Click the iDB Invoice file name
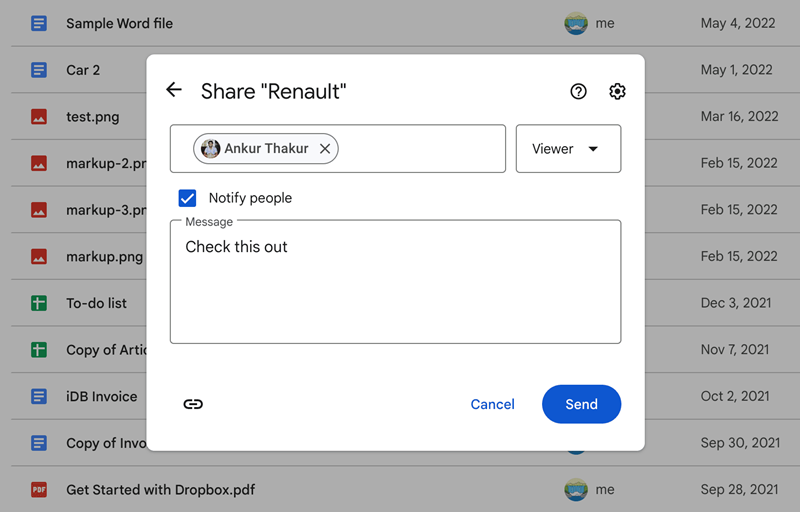 [x=102, y=396]
